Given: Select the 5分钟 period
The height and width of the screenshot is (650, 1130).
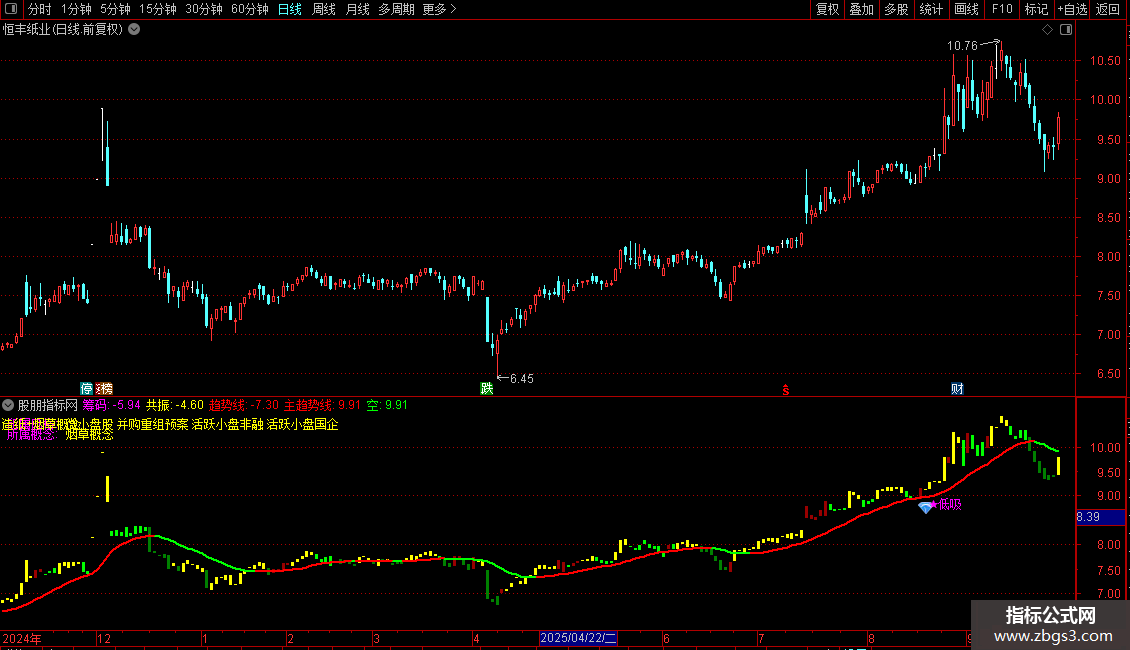Looking at the screenshot, I should [115, 9].
